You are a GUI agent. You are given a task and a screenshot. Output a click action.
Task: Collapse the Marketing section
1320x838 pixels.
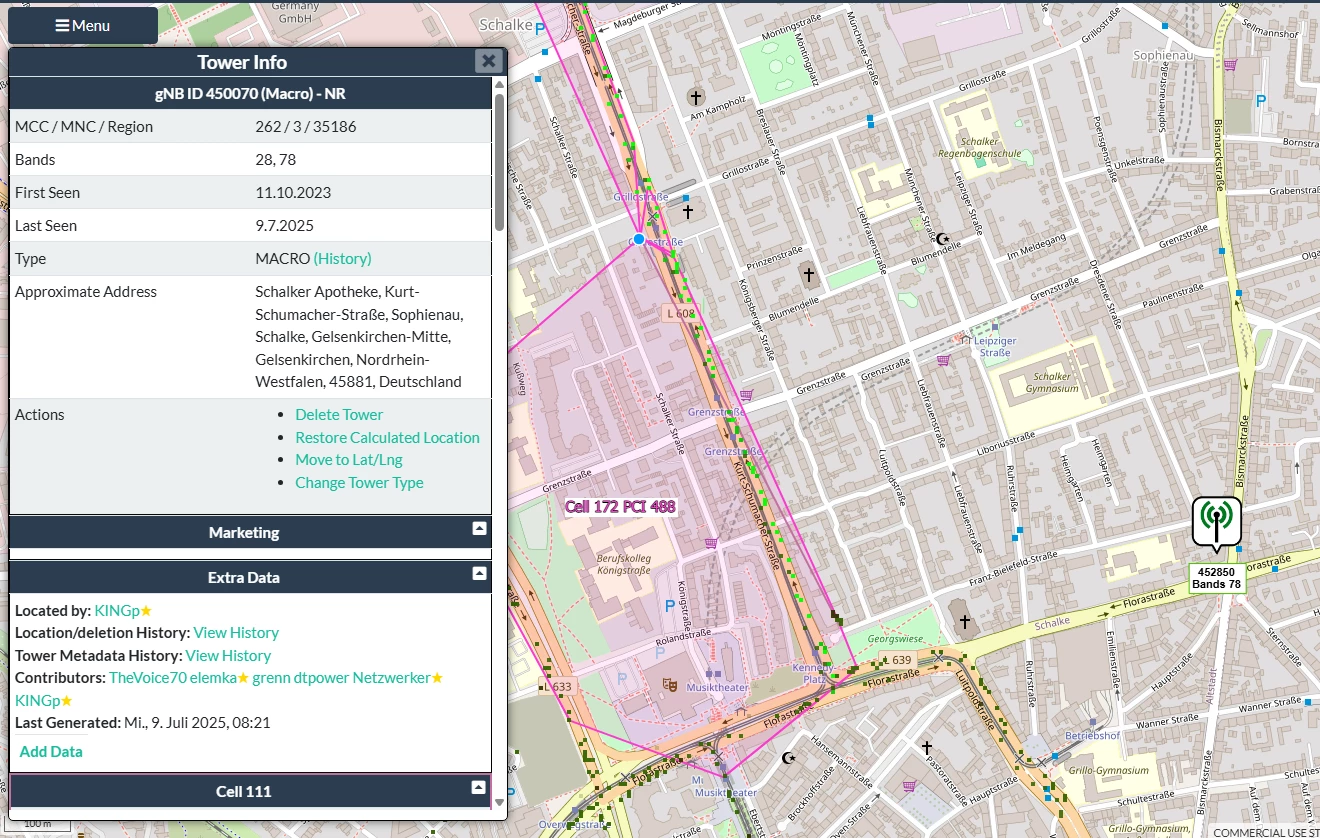479,528
